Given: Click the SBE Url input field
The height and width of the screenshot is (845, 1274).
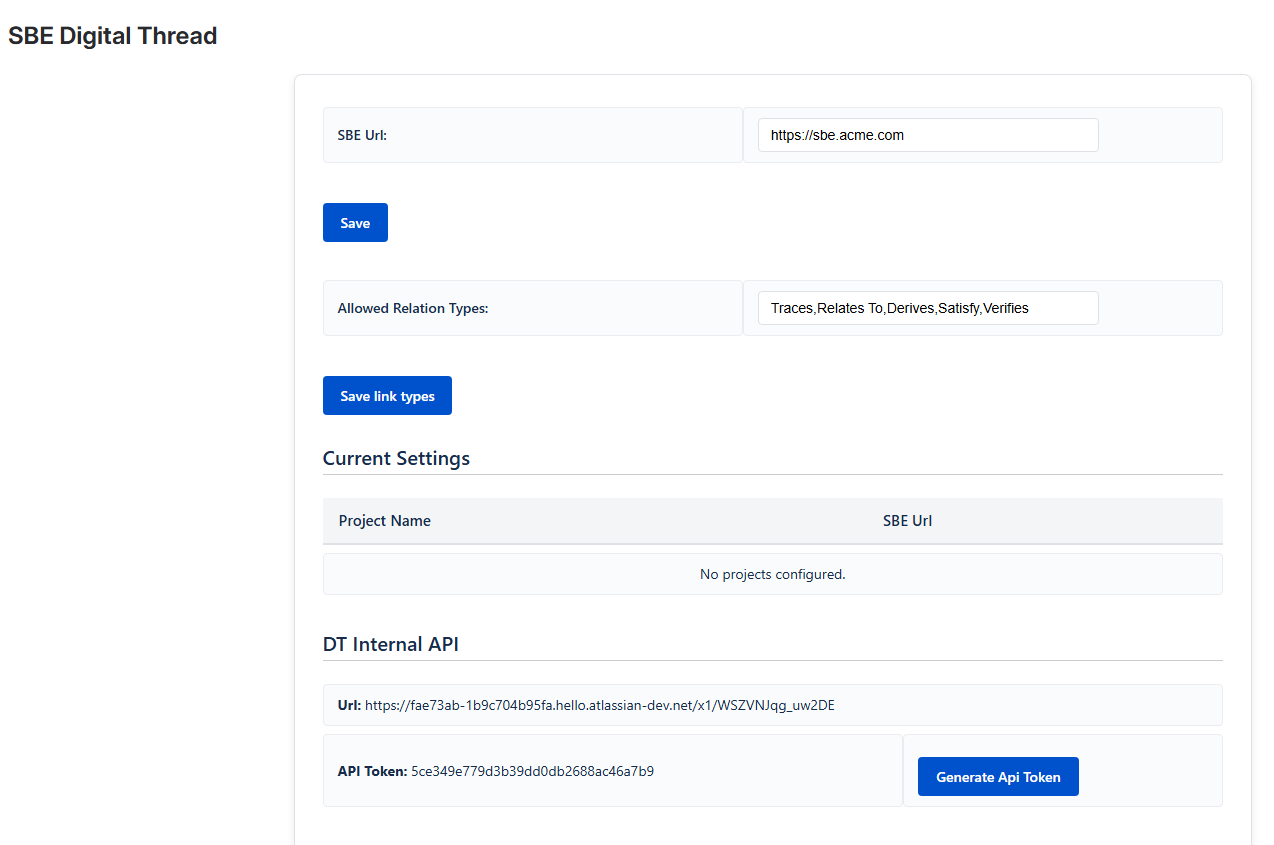Looking at the screenshot, I should tap(927, 135).
